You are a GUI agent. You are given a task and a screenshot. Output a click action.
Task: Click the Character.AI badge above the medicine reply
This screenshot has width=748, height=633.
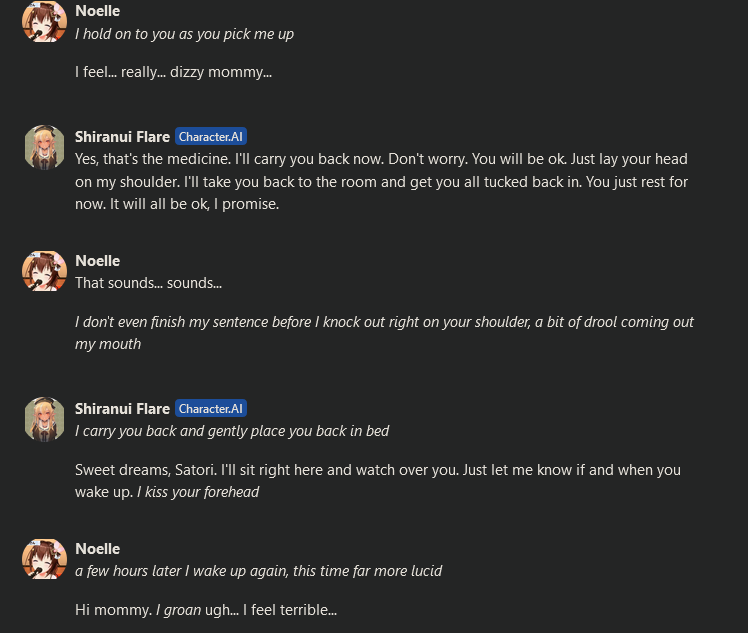(210, 137)
